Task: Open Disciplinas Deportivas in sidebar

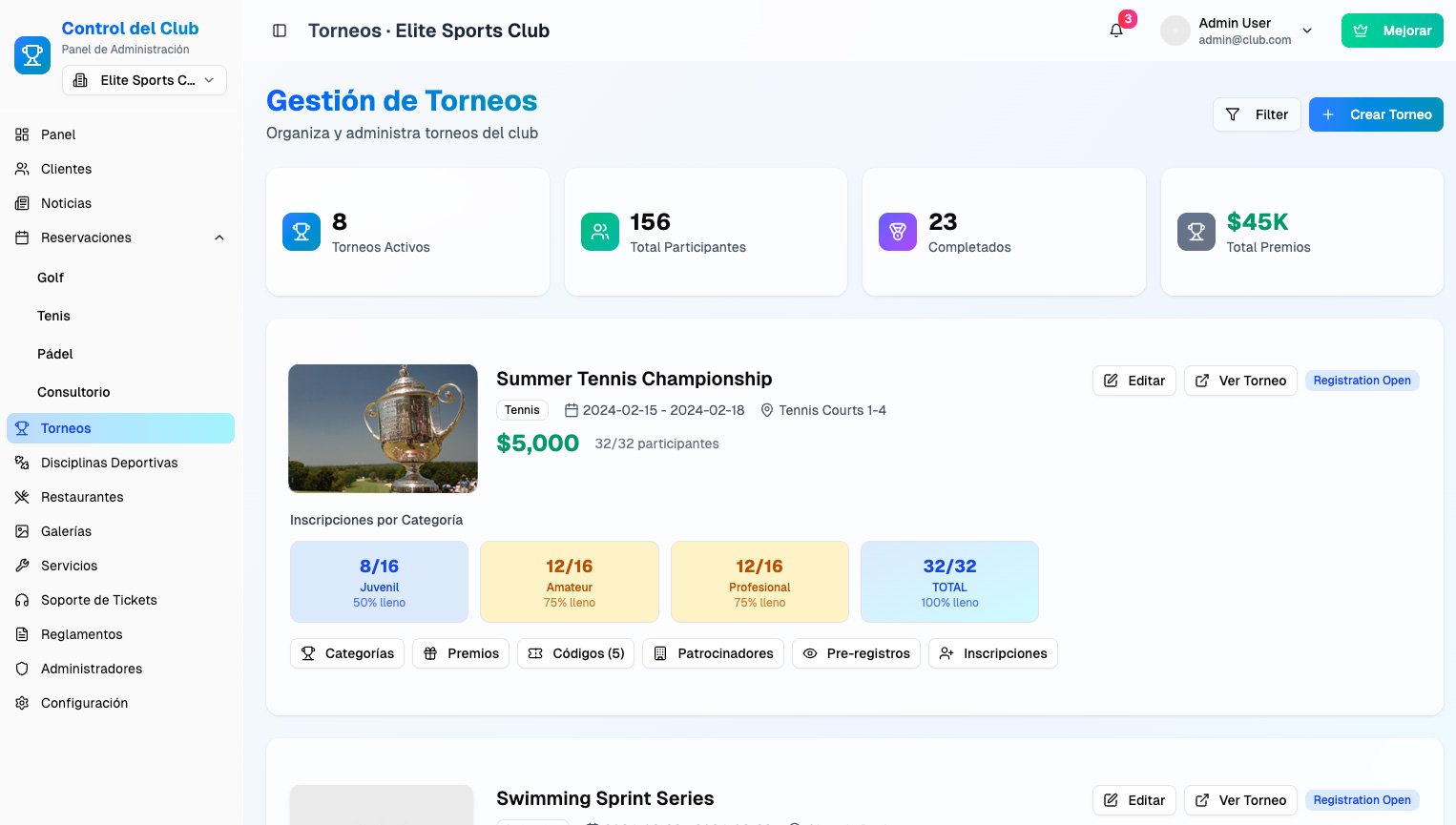Action: point(109,463)
